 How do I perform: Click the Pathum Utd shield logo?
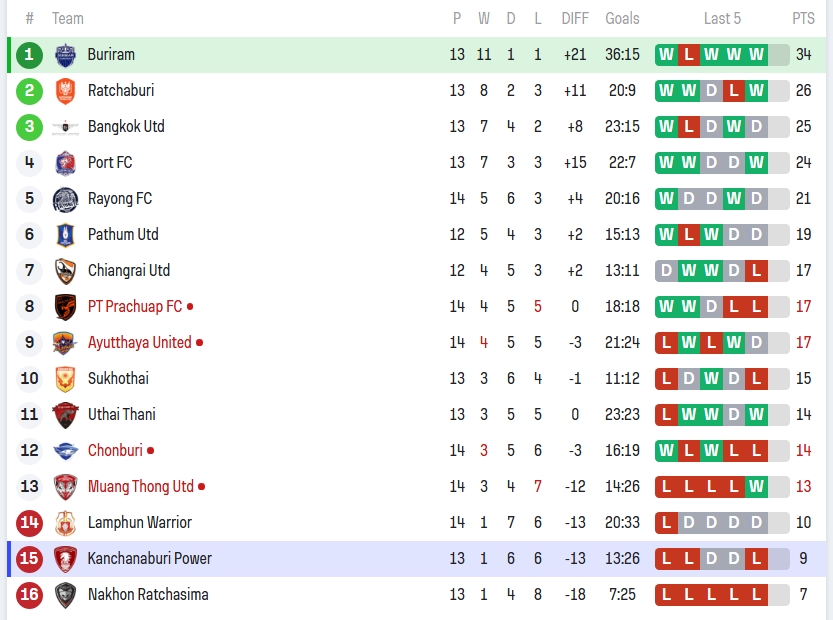(x=65, y=235)
